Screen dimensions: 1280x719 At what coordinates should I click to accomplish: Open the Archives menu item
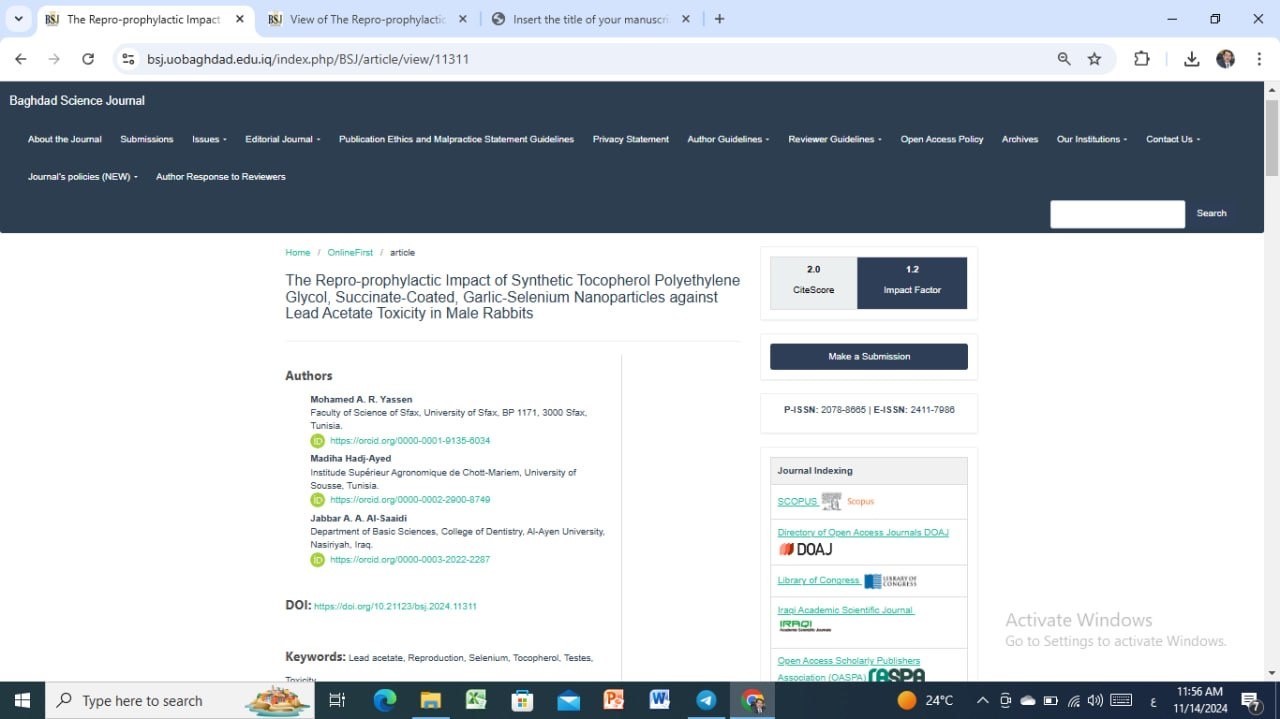[1020, 139]
